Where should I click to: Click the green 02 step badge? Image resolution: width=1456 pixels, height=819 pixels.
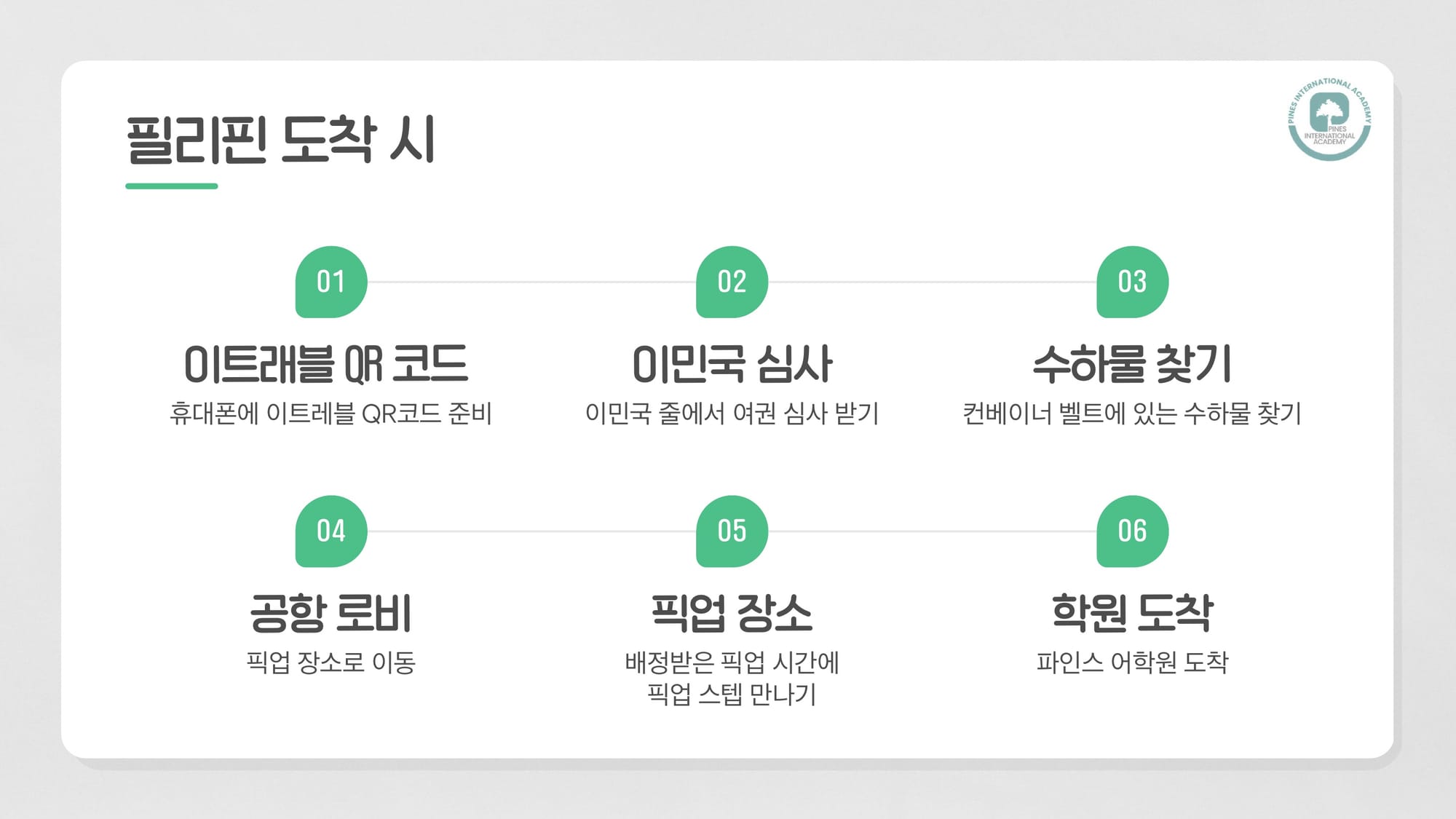point(732,282)
